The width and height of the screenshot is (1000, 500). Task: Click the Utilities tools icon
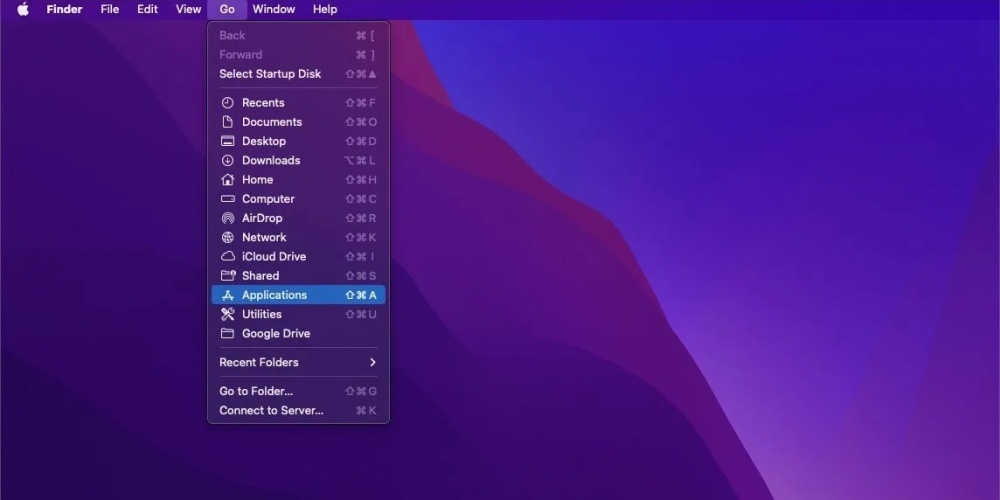point(227,314)
